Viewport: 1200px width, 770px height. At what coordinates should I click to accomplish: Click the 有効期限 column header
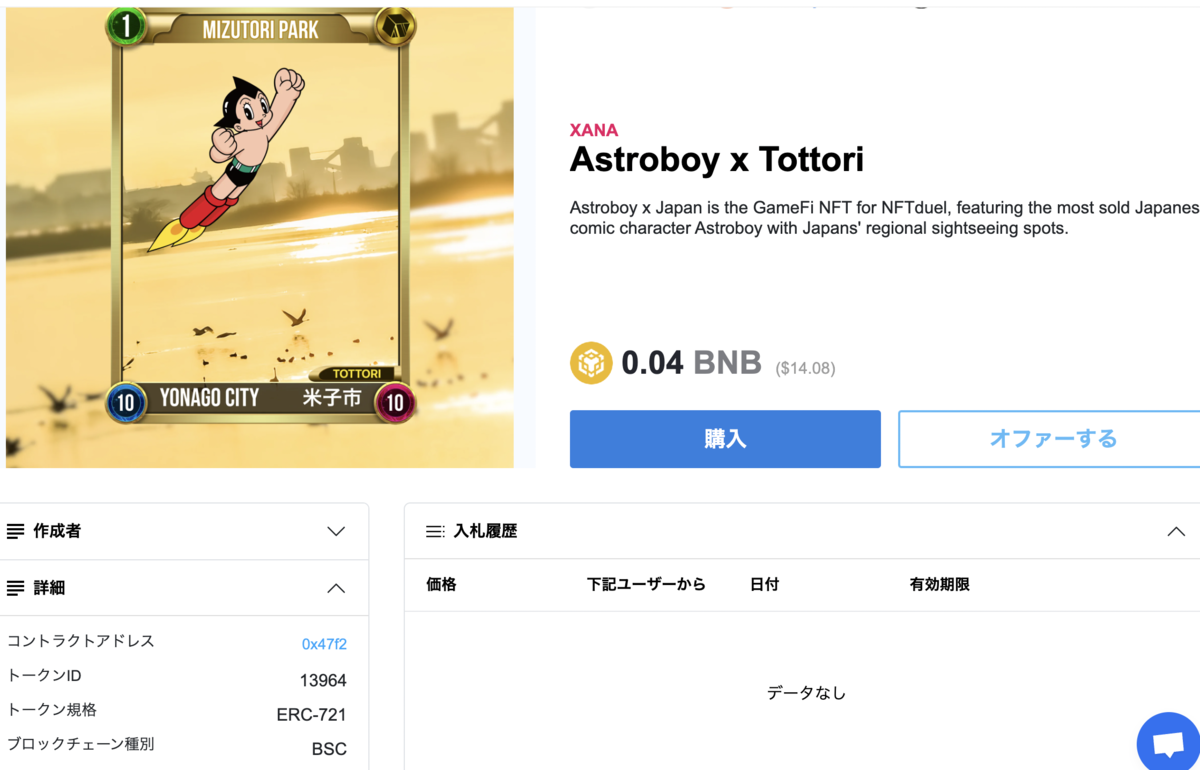tap(939, 584)
